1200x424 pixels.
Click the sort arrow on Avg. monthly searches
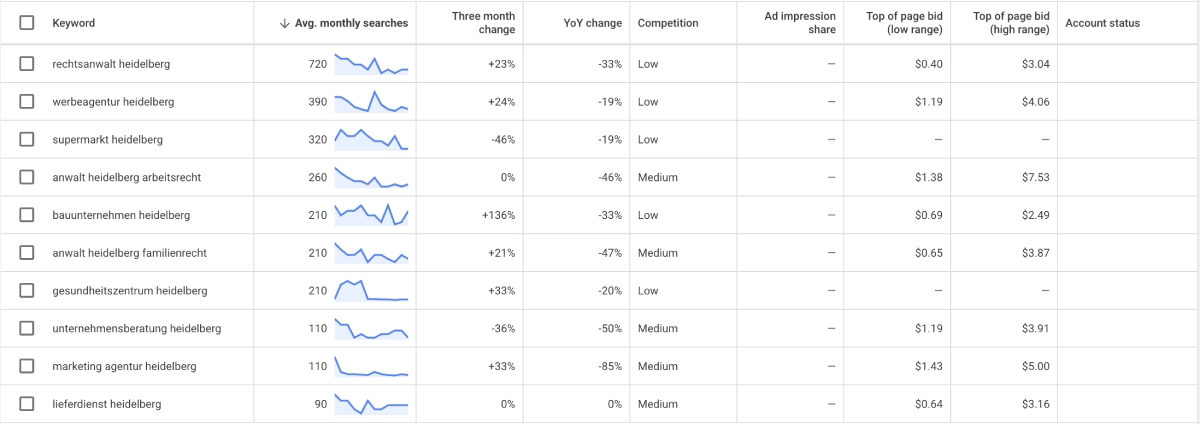(288, 23)
